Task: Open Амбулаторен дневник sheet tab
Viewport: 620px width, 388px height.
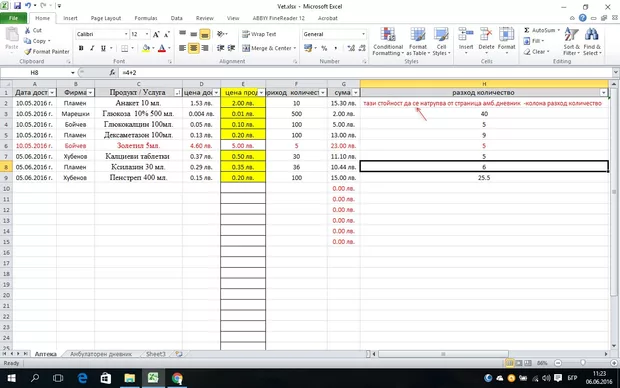Action: click(x=101, y=354)
